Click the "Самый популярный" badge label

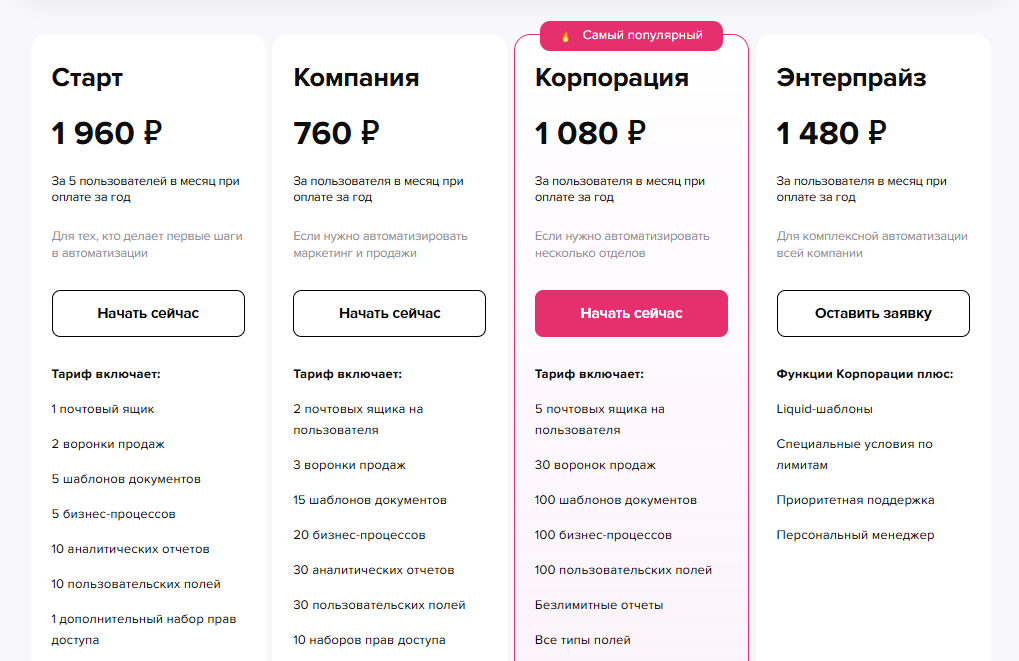[642, 35]
